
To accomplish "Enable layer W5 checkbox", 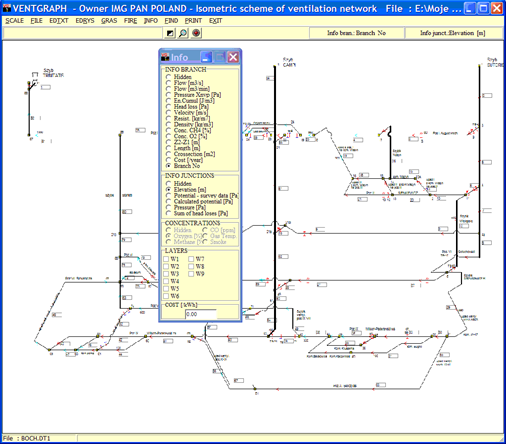I will (166, 289).
